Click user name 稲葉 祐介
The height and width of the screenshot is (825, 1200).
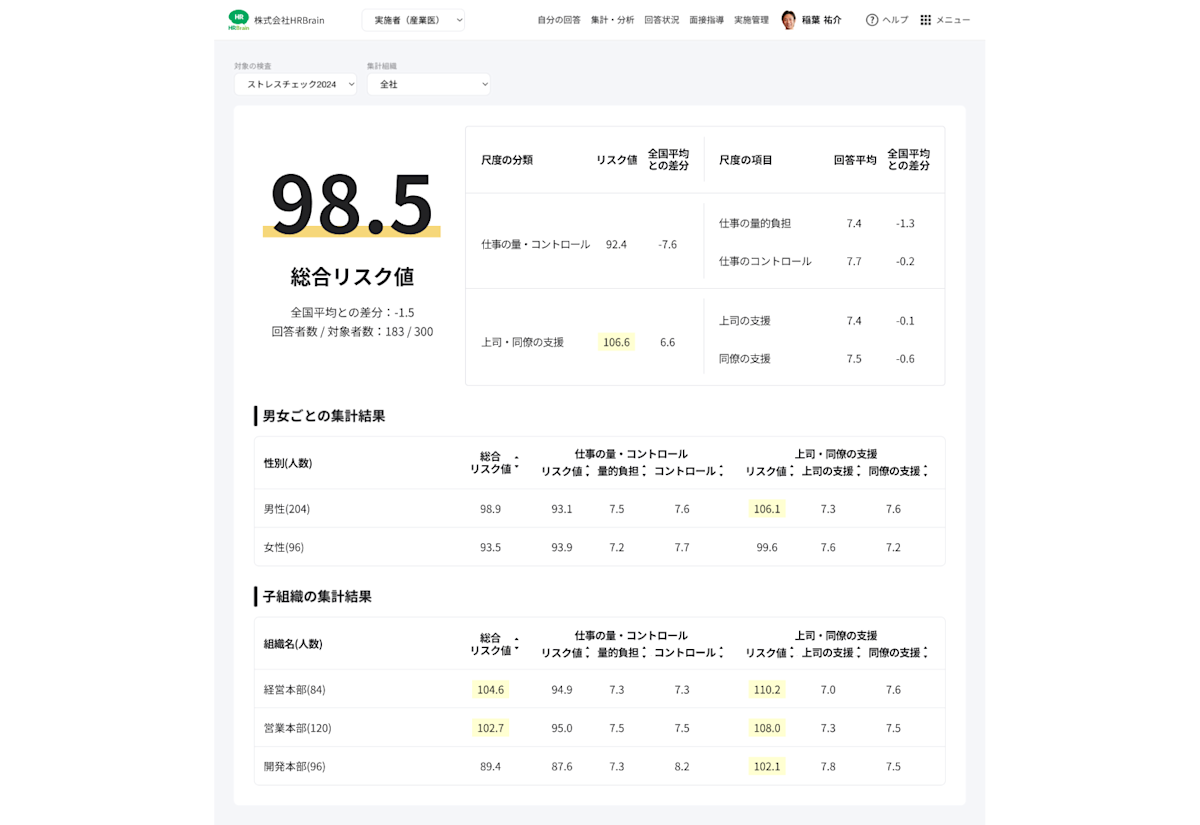822,20
